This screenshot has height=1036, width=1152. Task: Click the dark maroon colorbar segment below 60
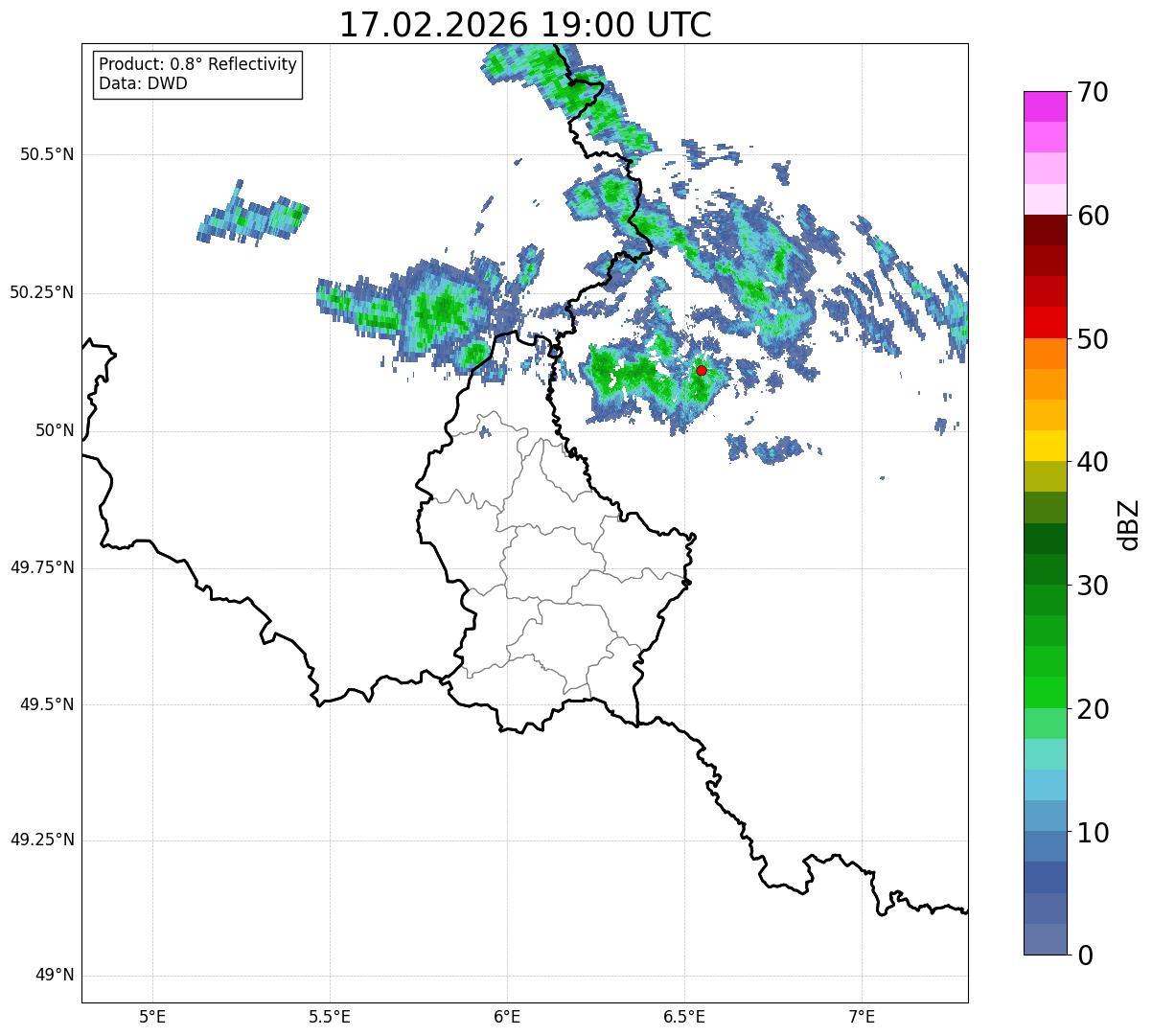click(x=1045, y=230)
